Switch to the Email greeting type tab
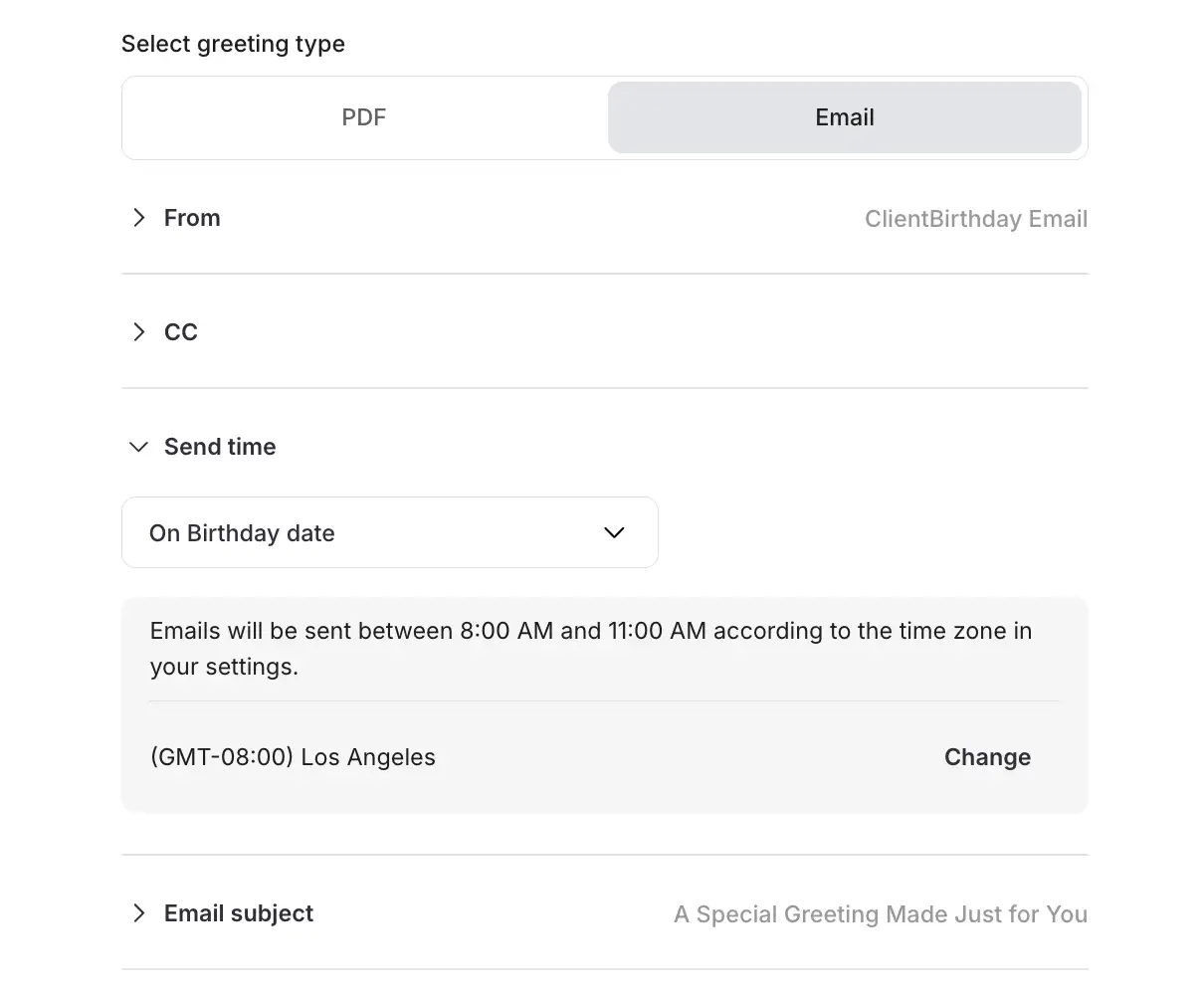1204x995 pixels. tap(845, 117)
